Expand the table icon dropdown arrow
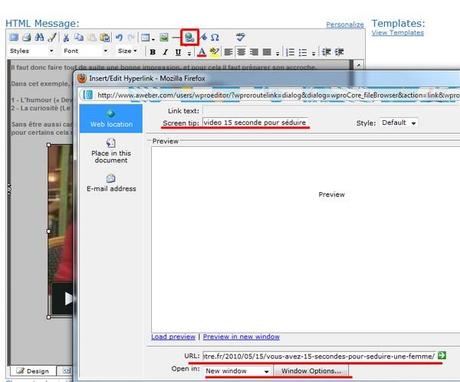The image size is (460, 382). click(153, 39)
